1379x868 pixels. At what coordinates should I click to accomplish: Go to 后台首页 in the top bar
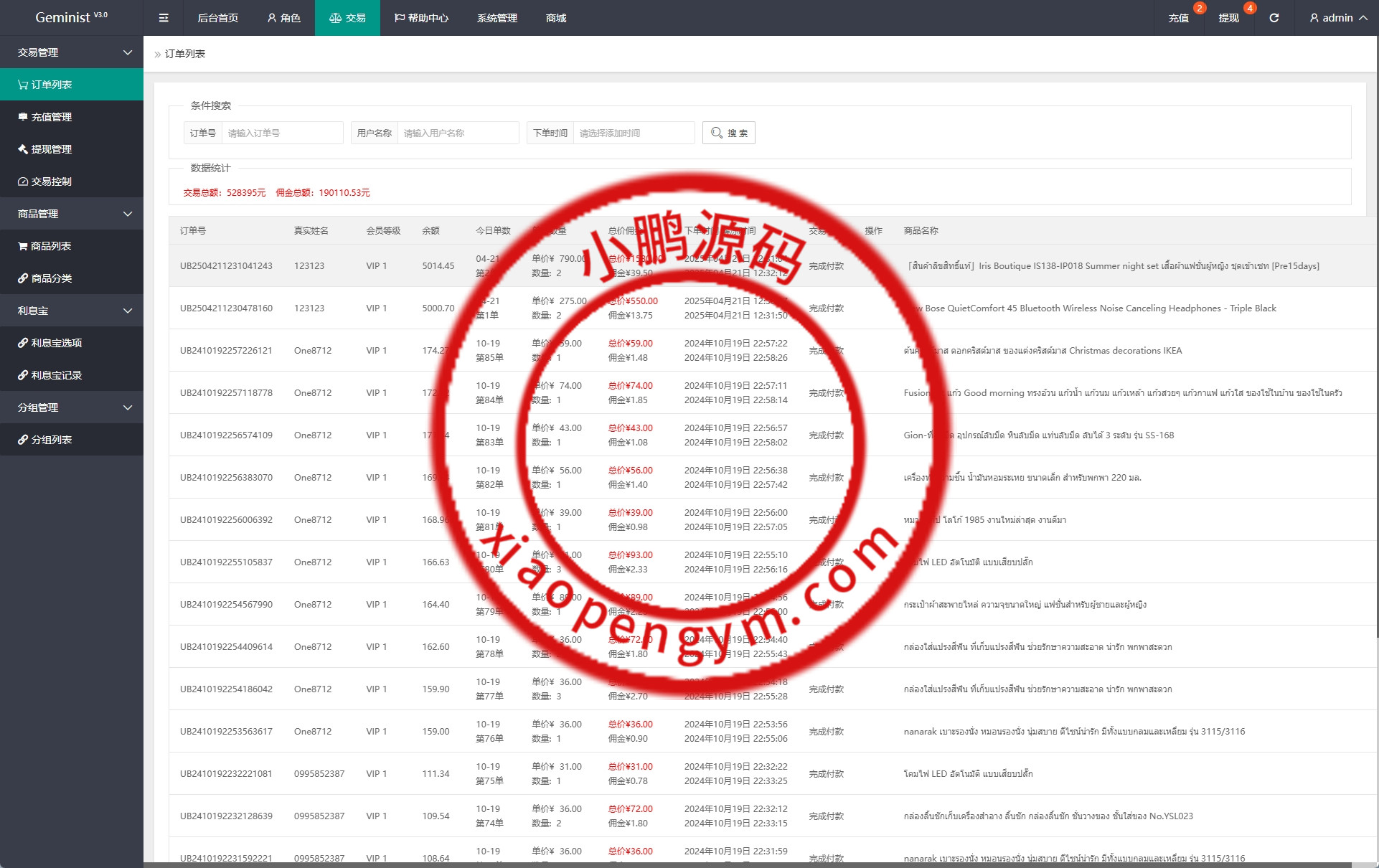pyautogui.click(x=217, y=18)
